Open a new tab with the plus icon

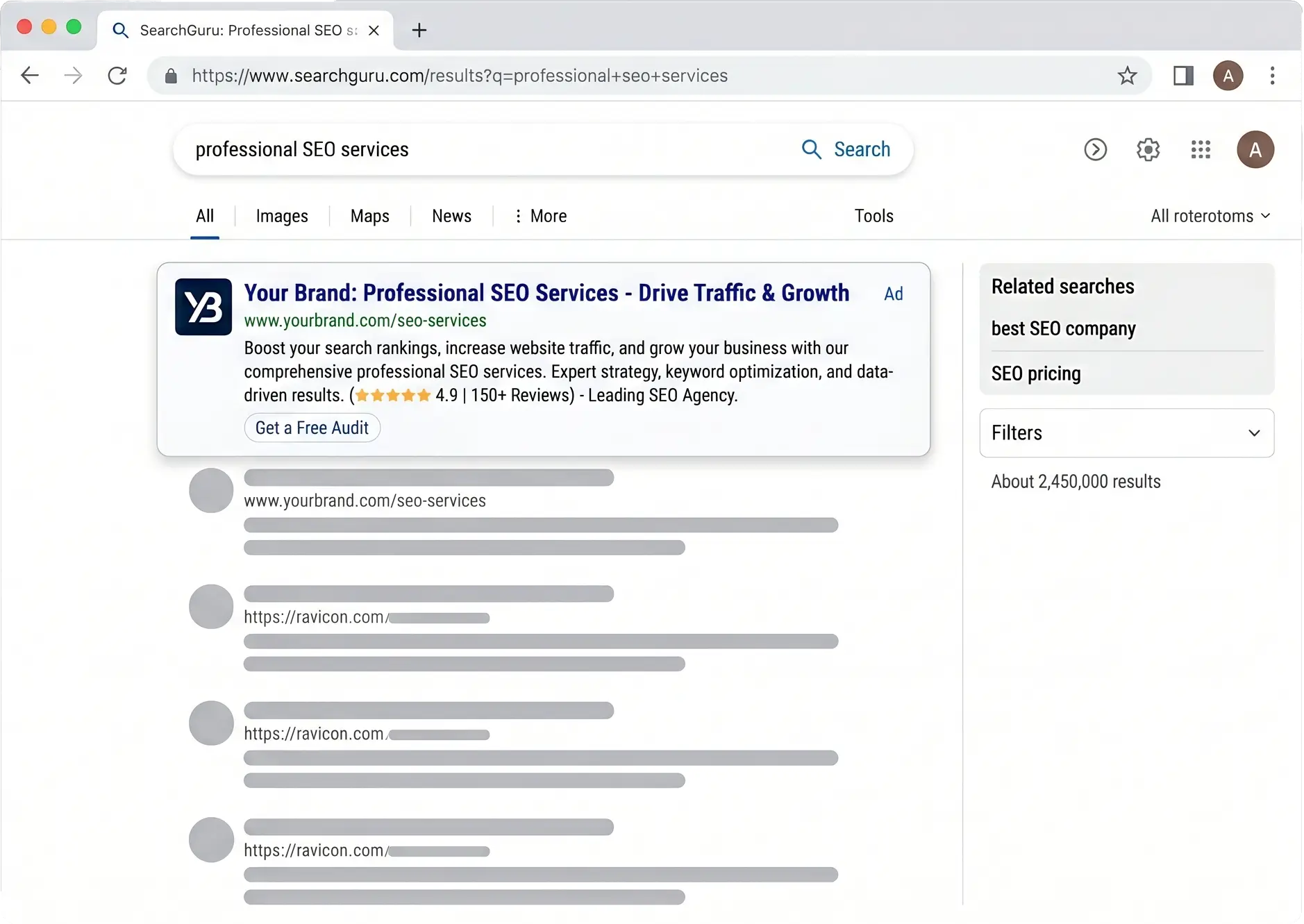click(x=419, y=30)
